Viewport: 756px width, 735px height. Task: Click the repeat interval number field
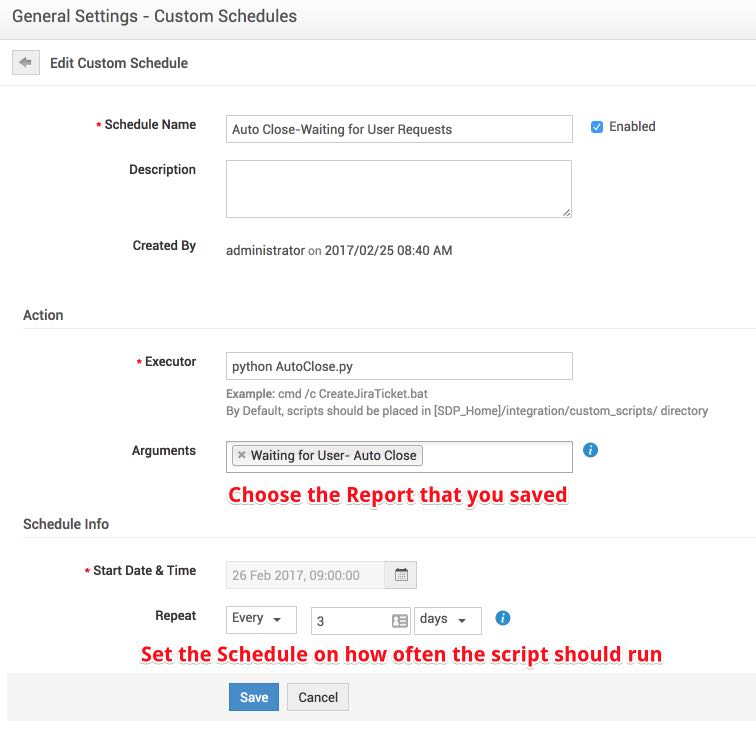pyautogui.click(x=350, y=621)
